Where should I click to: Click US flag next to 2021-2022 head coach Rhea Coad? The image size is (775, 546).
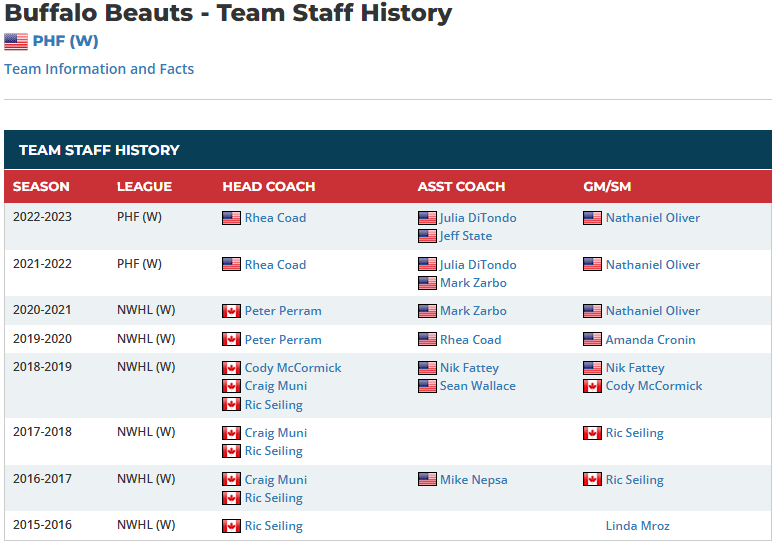click(231, 264)
